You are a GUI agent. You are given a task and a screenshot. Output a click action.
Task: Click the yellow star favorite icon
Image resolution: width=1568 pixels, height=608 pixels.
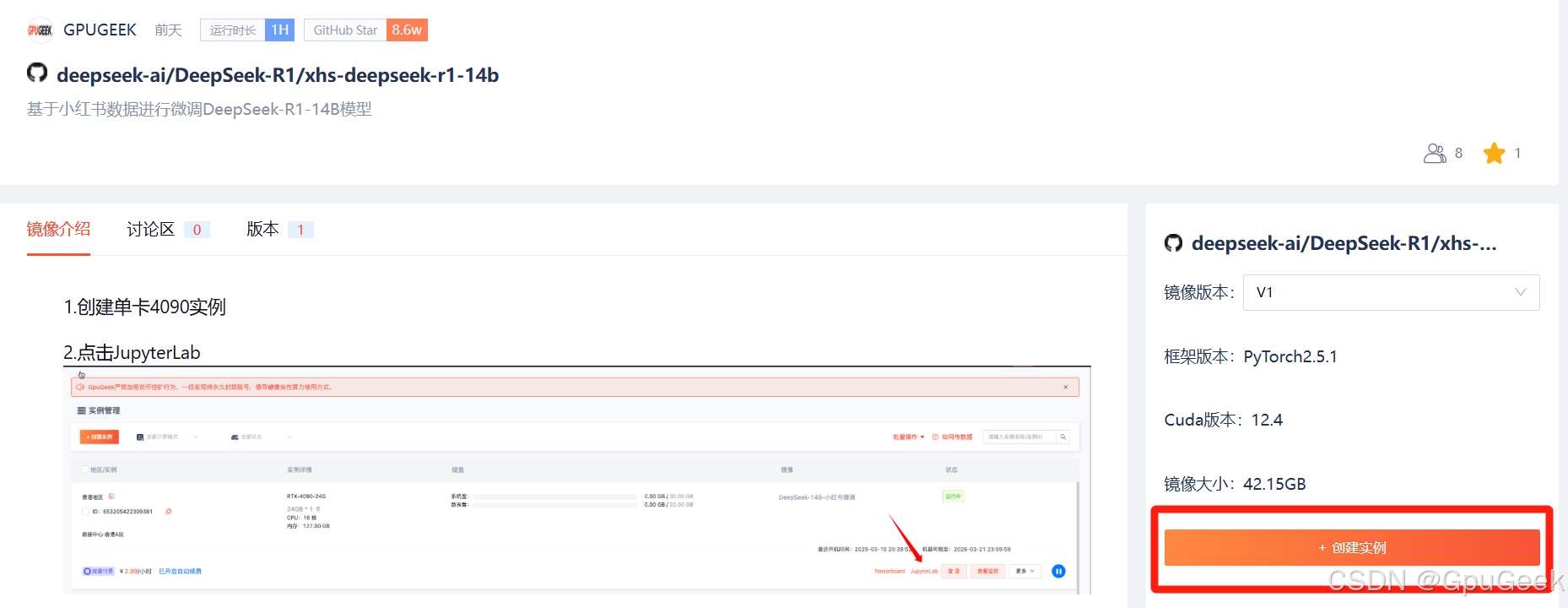(1494, 153)
